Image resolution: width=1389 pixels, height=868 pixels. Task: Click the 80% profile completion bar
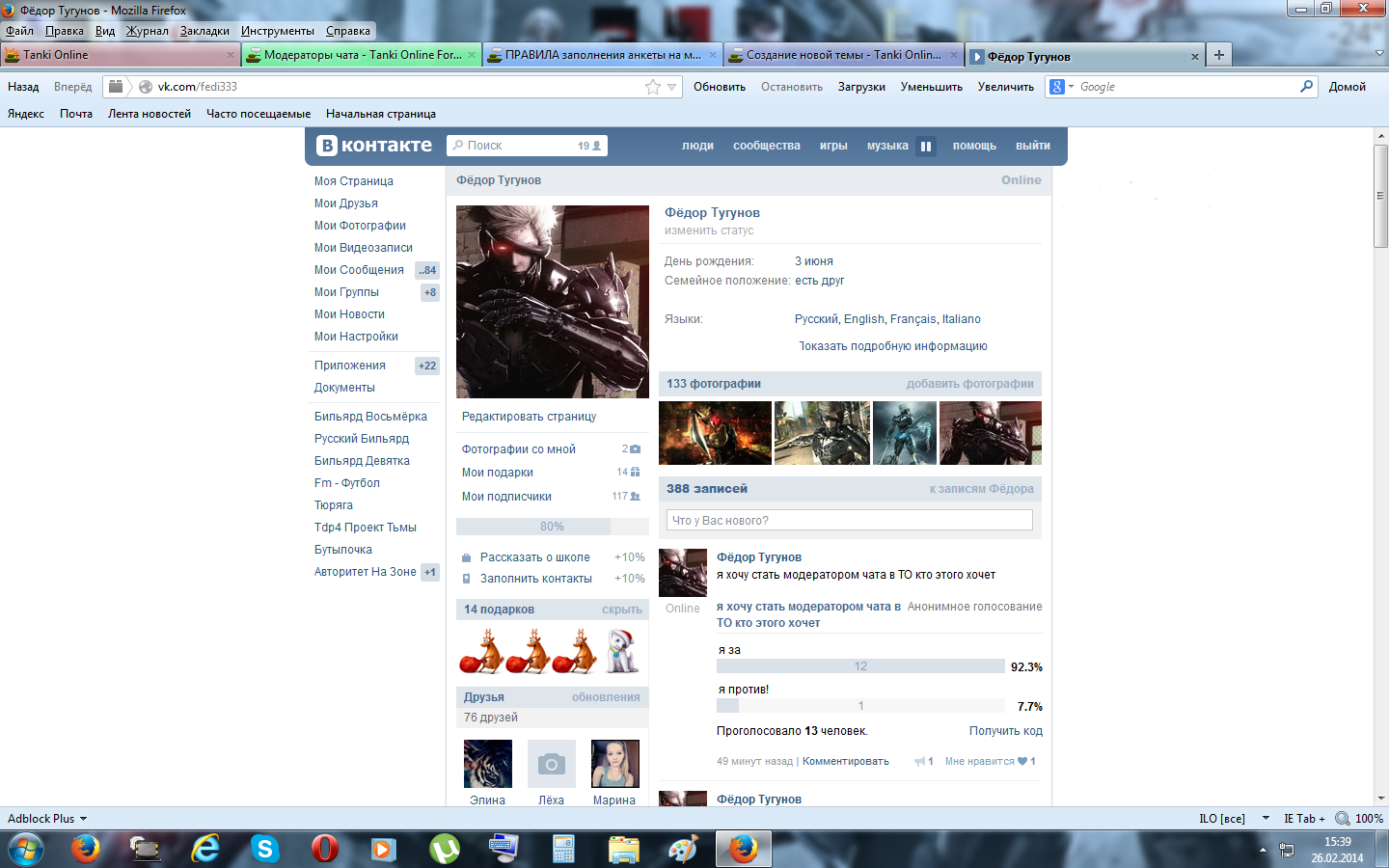pos(553,527)
